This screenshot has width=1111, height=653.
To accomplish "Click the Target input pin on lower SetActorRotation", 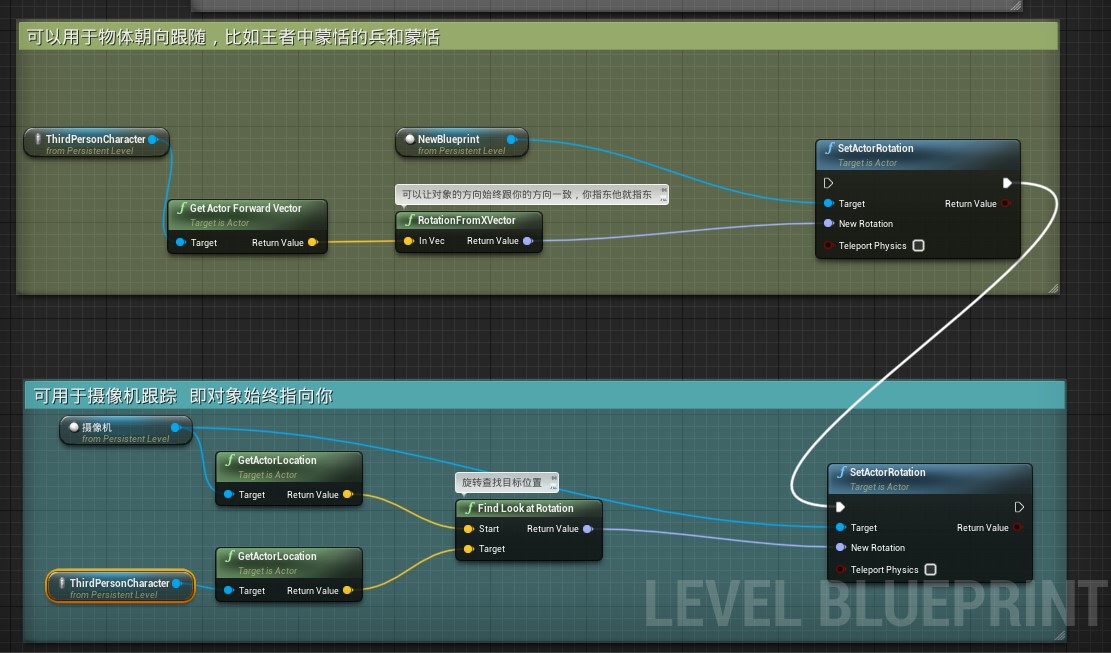I will [840, 527].
